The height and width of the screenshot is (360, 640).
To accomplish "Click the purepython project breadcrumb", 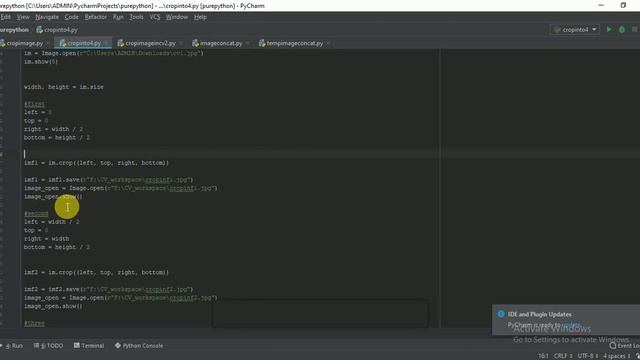I will coord(15,30).
